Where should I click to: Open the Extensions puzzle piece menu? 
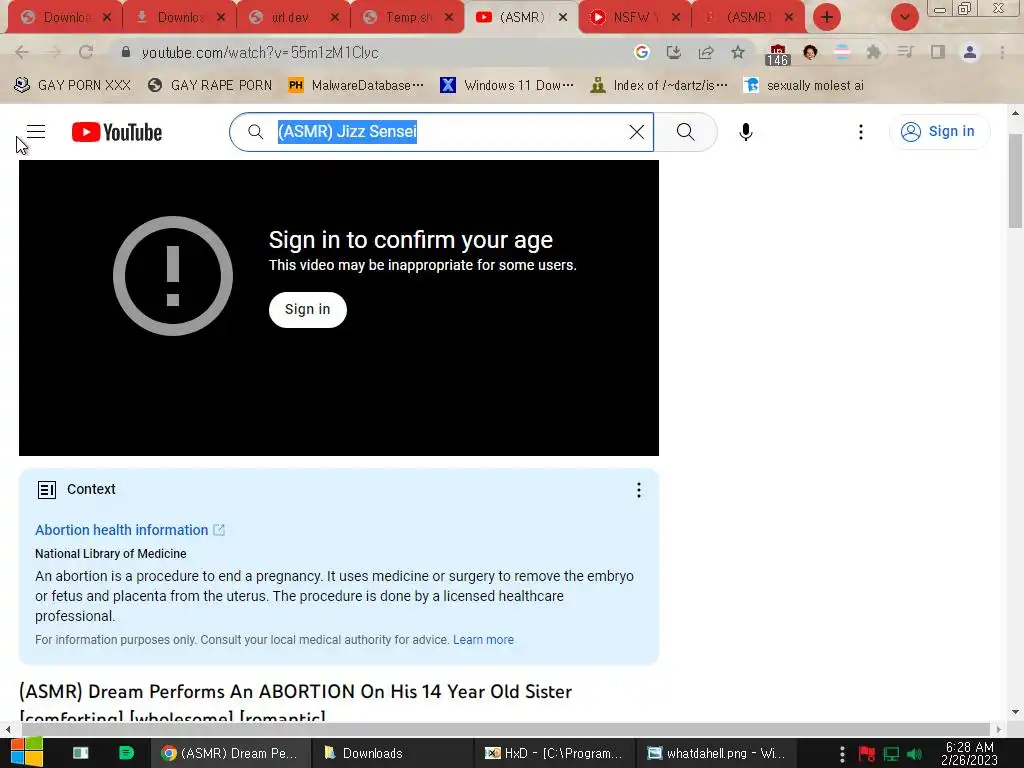coord(874,52)
